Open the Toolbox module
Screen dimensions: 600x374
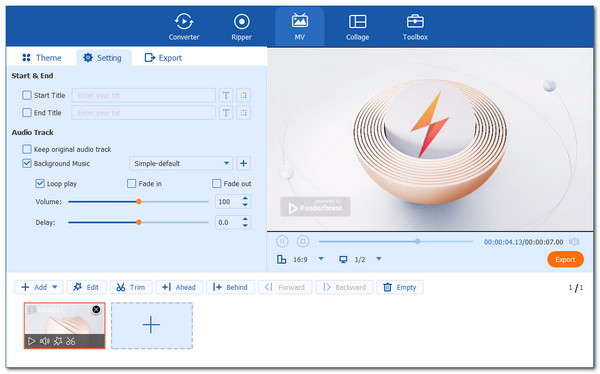[x=415, y=27]
